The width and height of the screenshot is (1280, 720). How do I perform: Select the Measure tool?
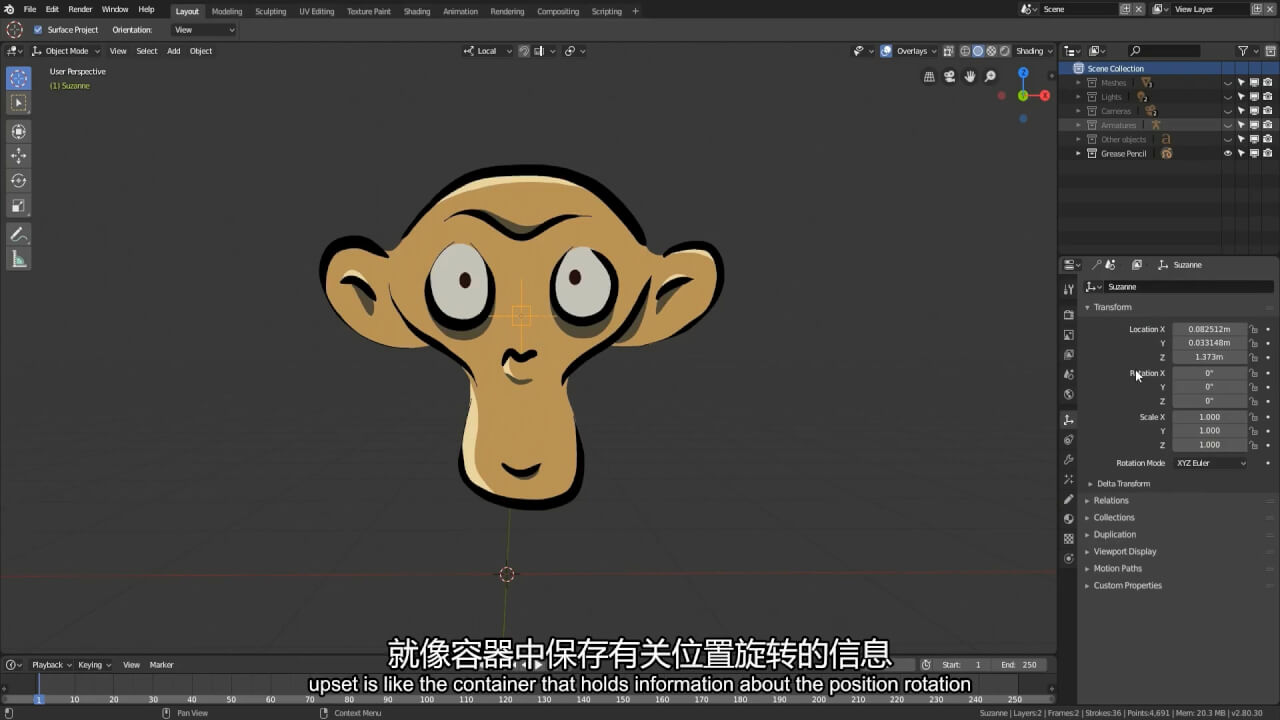tap(18, 259)
